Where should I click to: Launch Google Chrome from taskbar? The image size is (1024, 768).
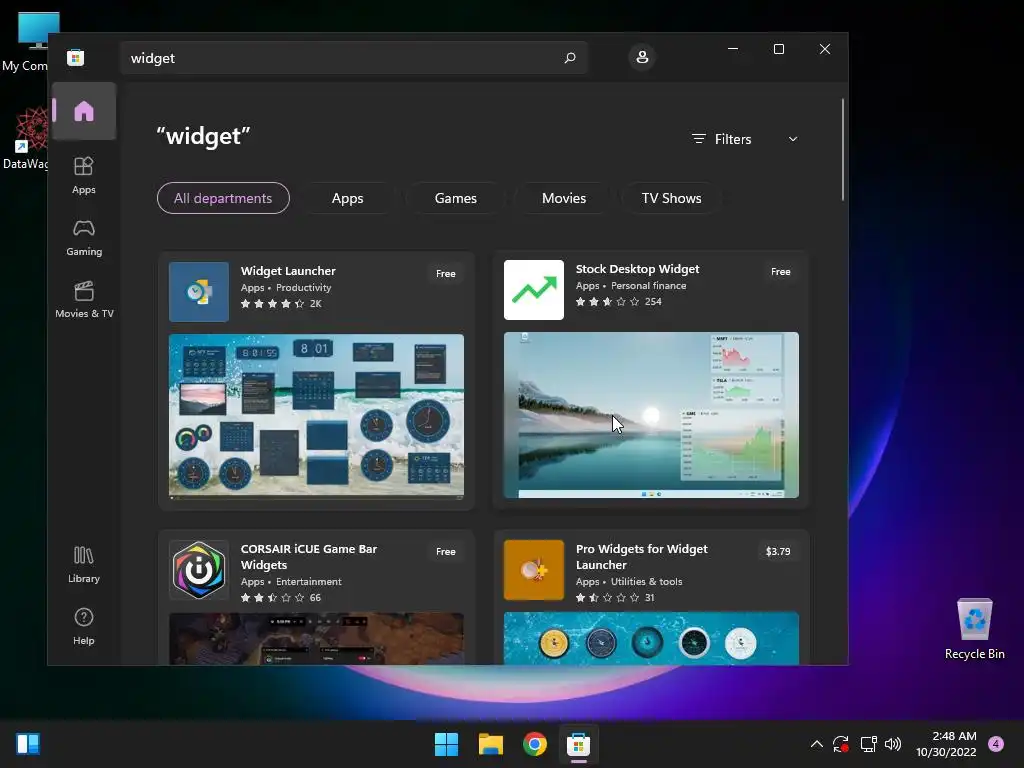click(x=535, y=744)
